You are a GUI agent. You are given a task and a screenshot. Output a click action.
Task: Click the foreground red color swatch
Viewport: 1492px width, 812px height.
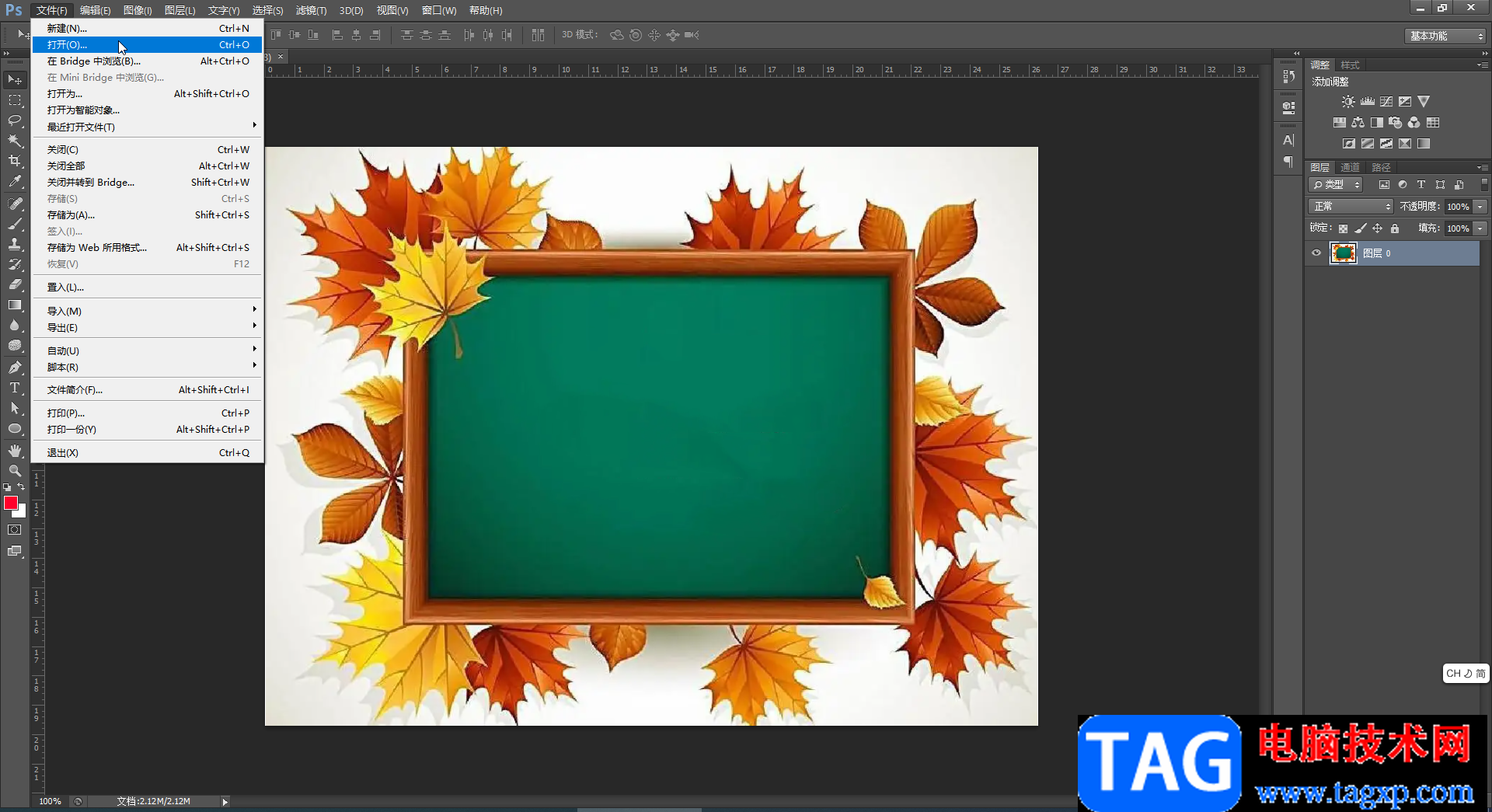[x=10, y=503]
